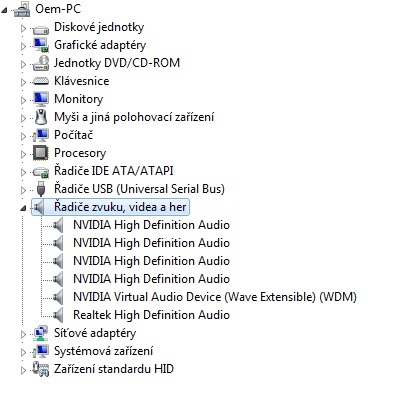Expand the Síťové adaptéry node
The image size is (396, 405).
(x=23, y=334)
